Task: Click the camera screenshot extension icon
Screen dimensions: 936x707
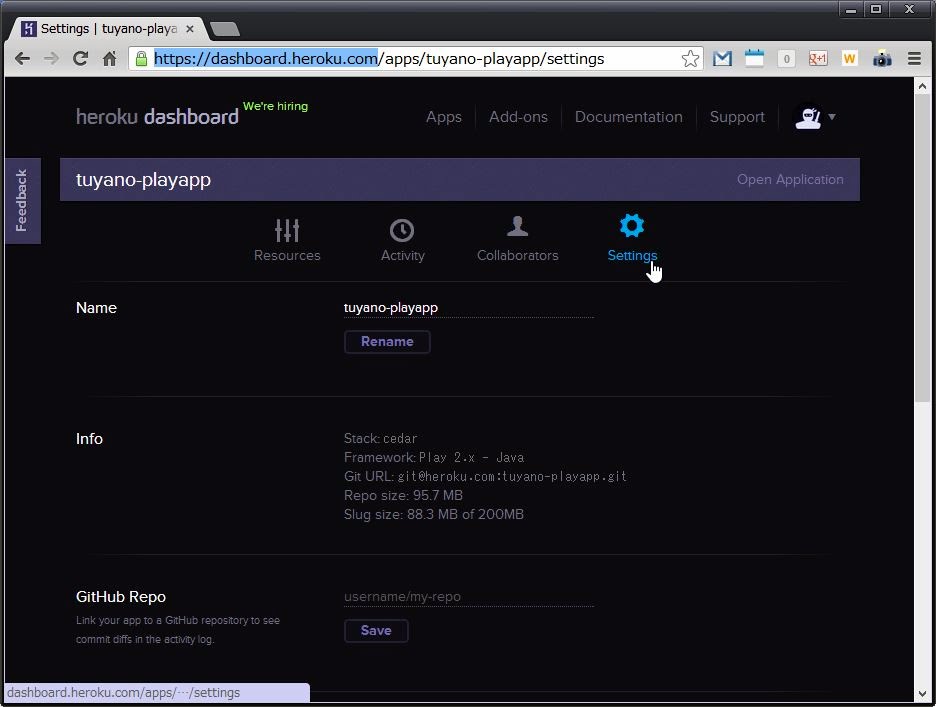Action: (x=882, y=59)
